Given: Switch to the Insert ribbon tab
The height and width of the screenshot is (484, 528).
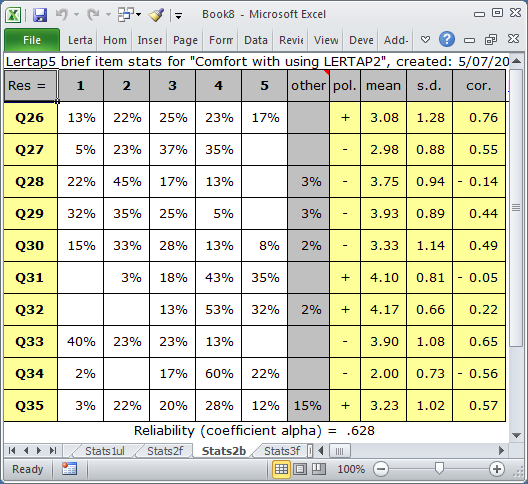Looking at the screenshot, I should [x=150, y=40].
